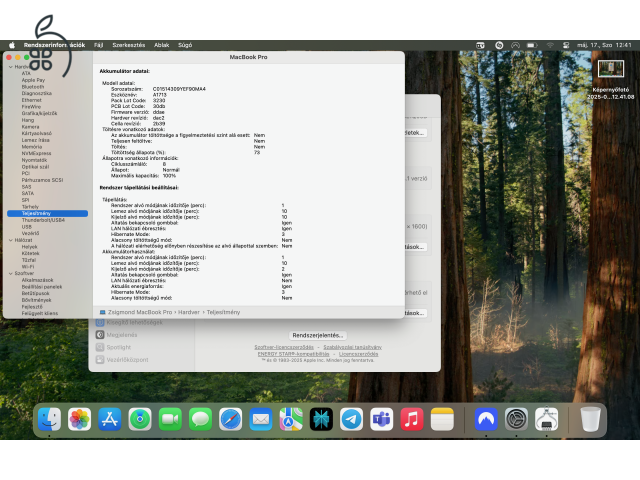Open the Szabályozási tanúsítvány link

(x=353, y=347)
